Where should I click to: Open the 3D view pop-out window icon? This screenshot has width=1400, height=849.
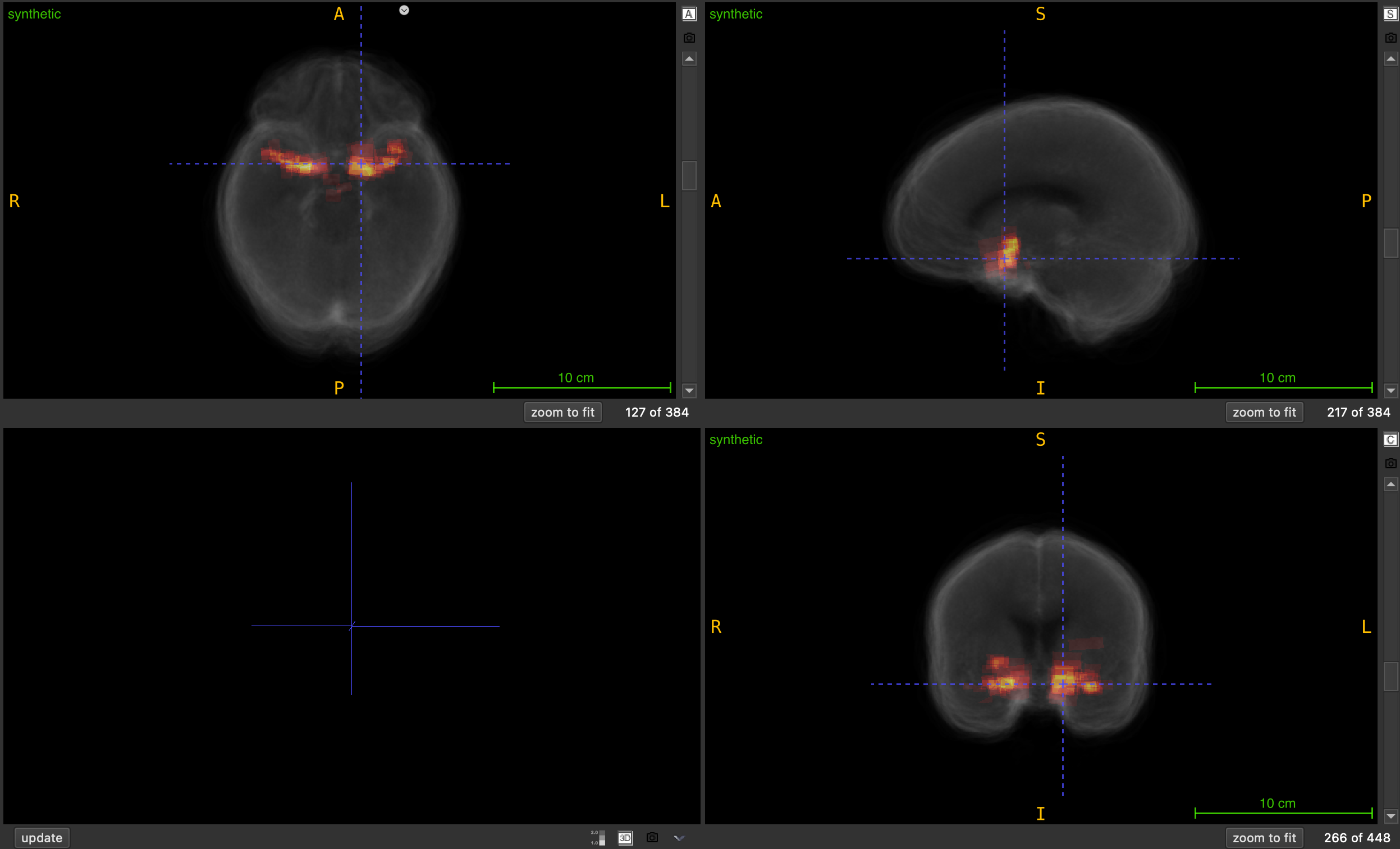pos(624,837)
